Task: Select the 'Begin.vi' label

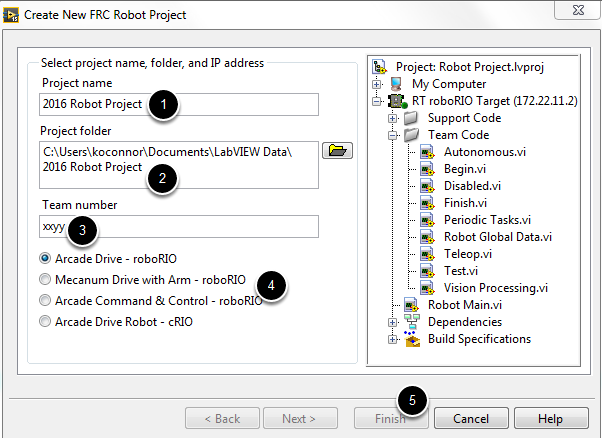Action: (x=465, y=169)
